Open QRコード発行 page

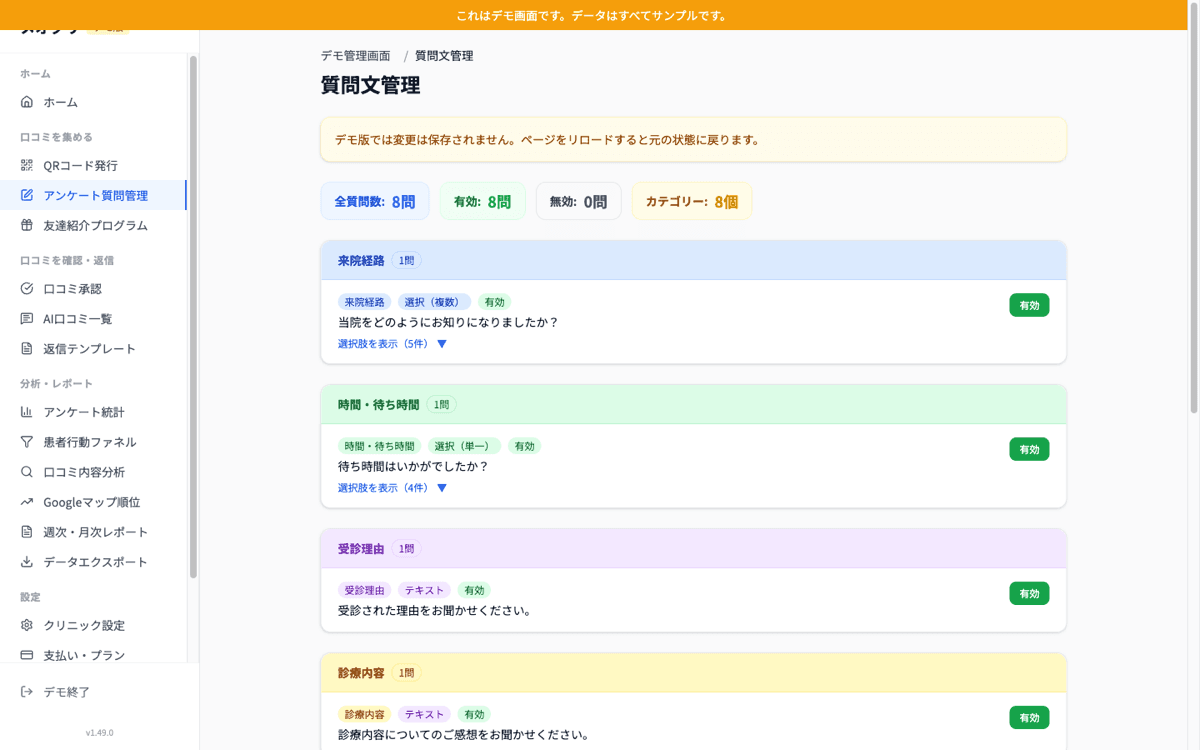click(x=93, y=165)
